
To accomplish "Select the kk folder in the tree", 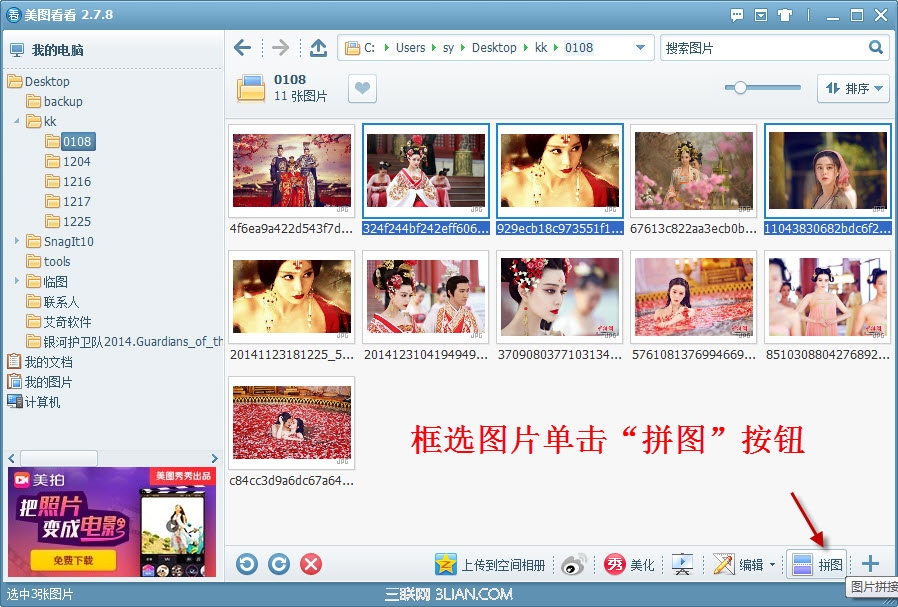I will (x=41, y=121).
